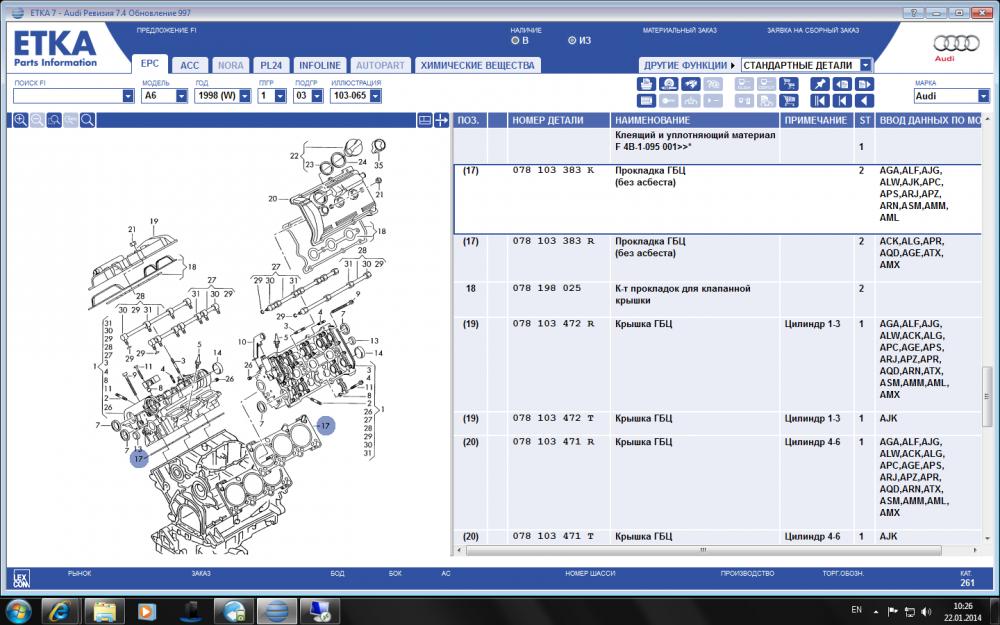Expand the Марка Audi dropdown

[x=982, y=96]
